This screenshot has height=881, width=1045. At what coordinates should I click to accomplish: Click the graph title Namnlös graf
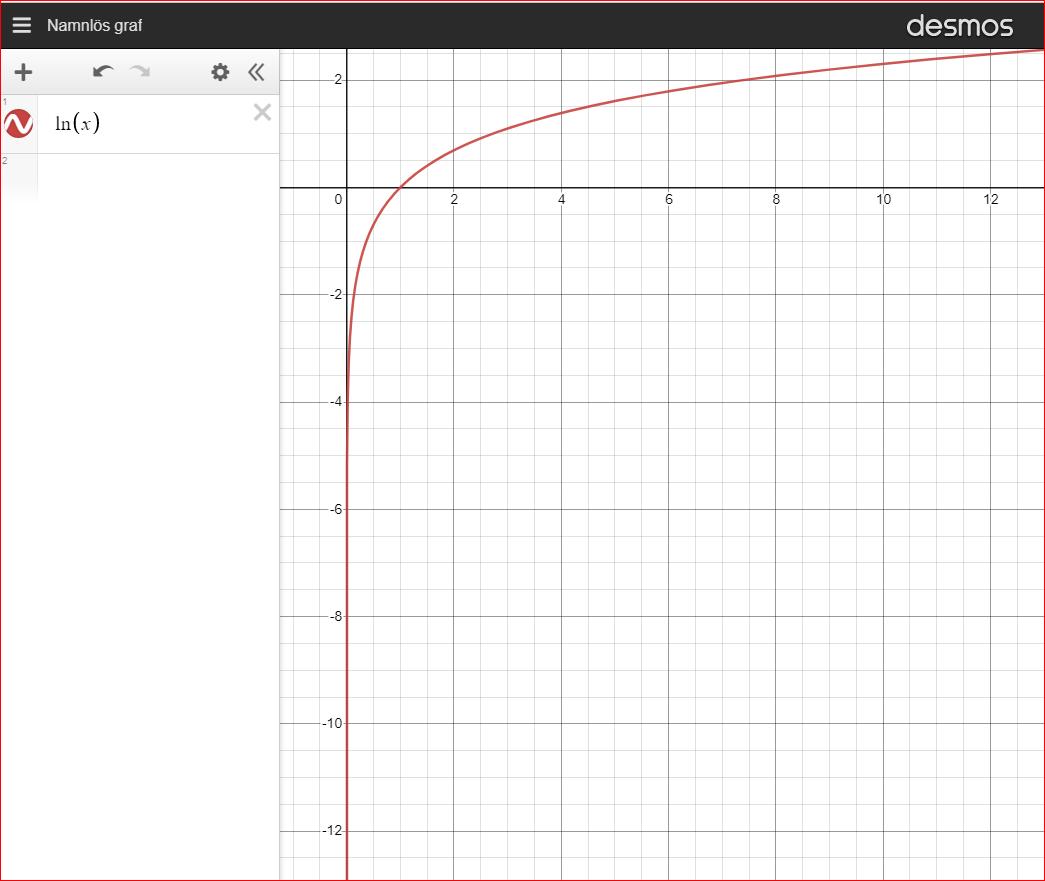(94, 25)
